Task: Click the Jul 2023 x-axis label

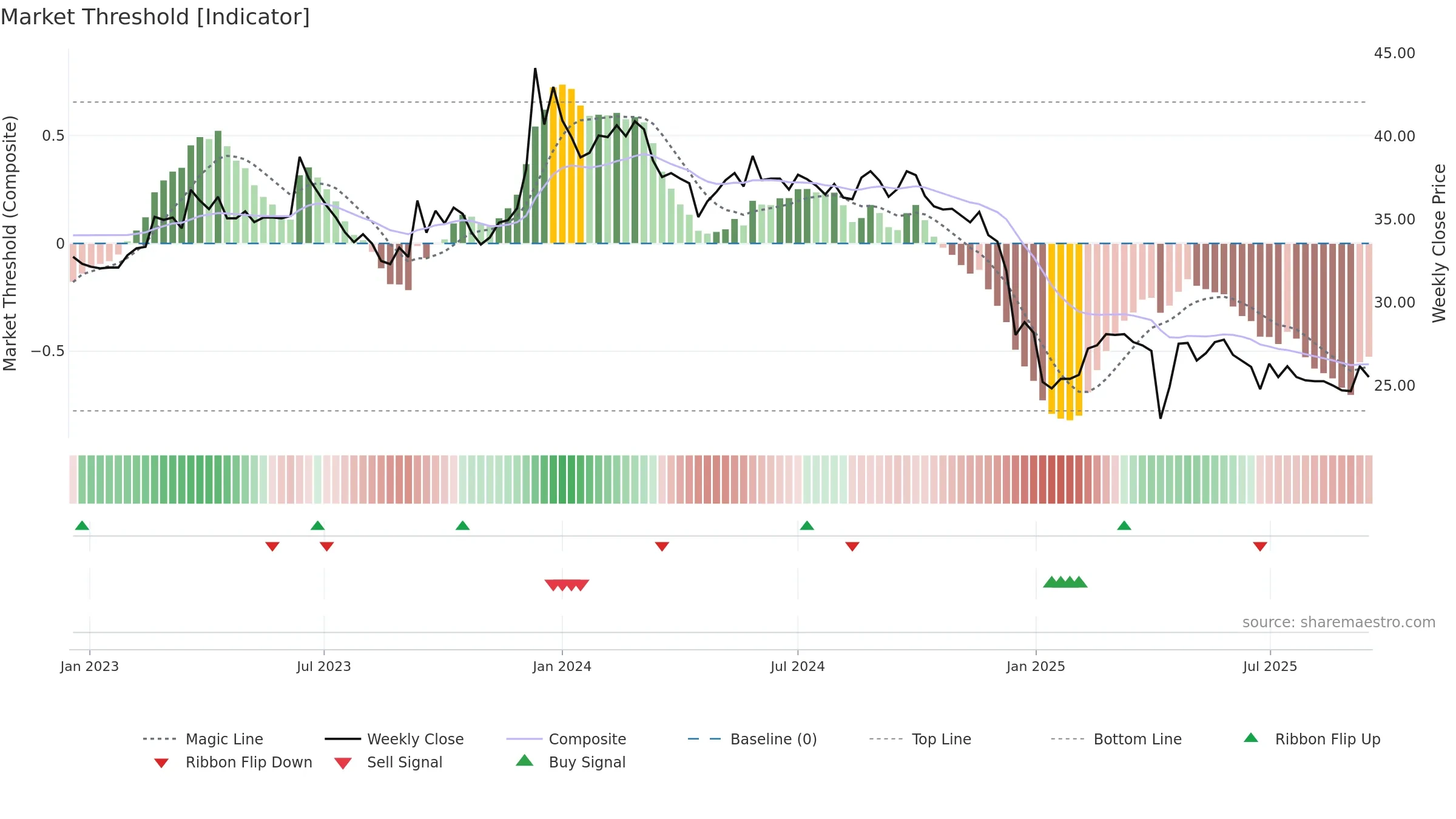Action: click(x=324, y=667)
